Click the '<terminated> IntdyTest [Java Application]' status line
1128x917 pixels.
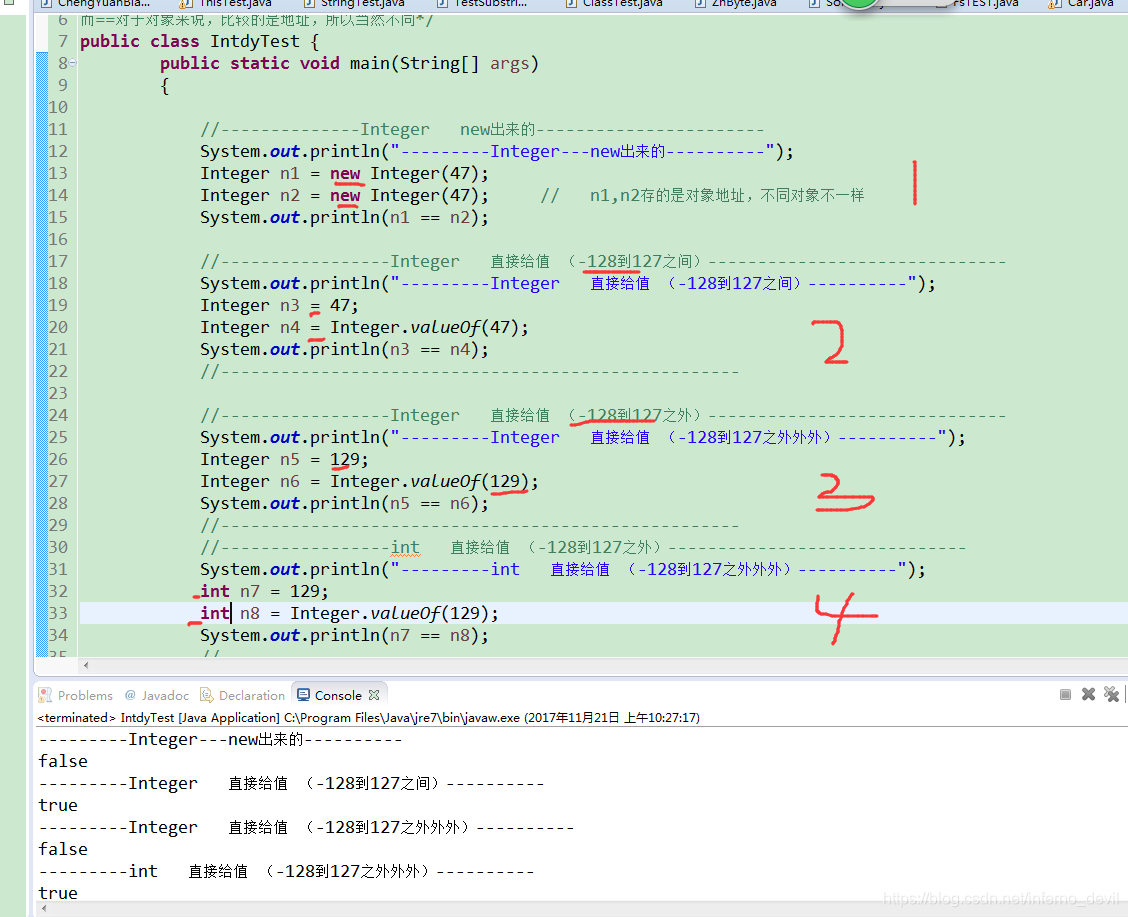(368, 717)
